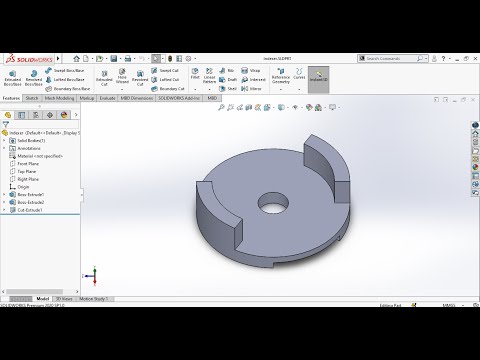This screenshot has height=360, width=480.
Task: Choose the Swept Cut command
Action: pyautogui.click(x=165, y=71)
